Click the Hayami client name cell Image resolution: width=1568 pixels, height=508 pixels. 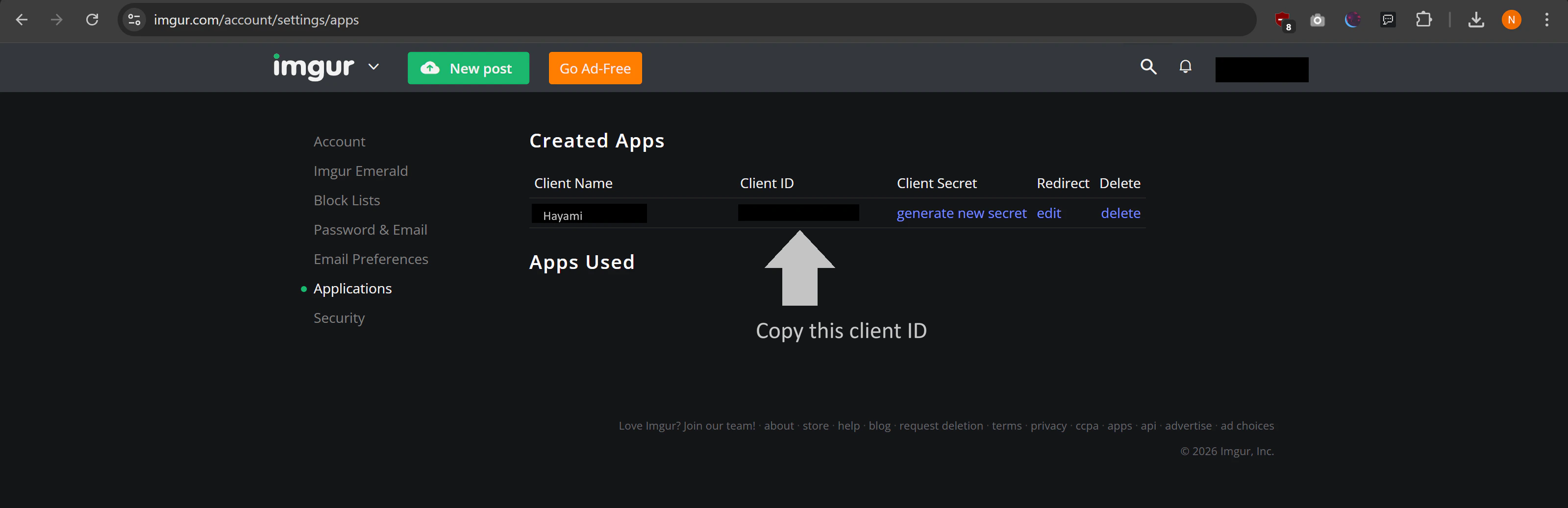(x=589, y=214)
